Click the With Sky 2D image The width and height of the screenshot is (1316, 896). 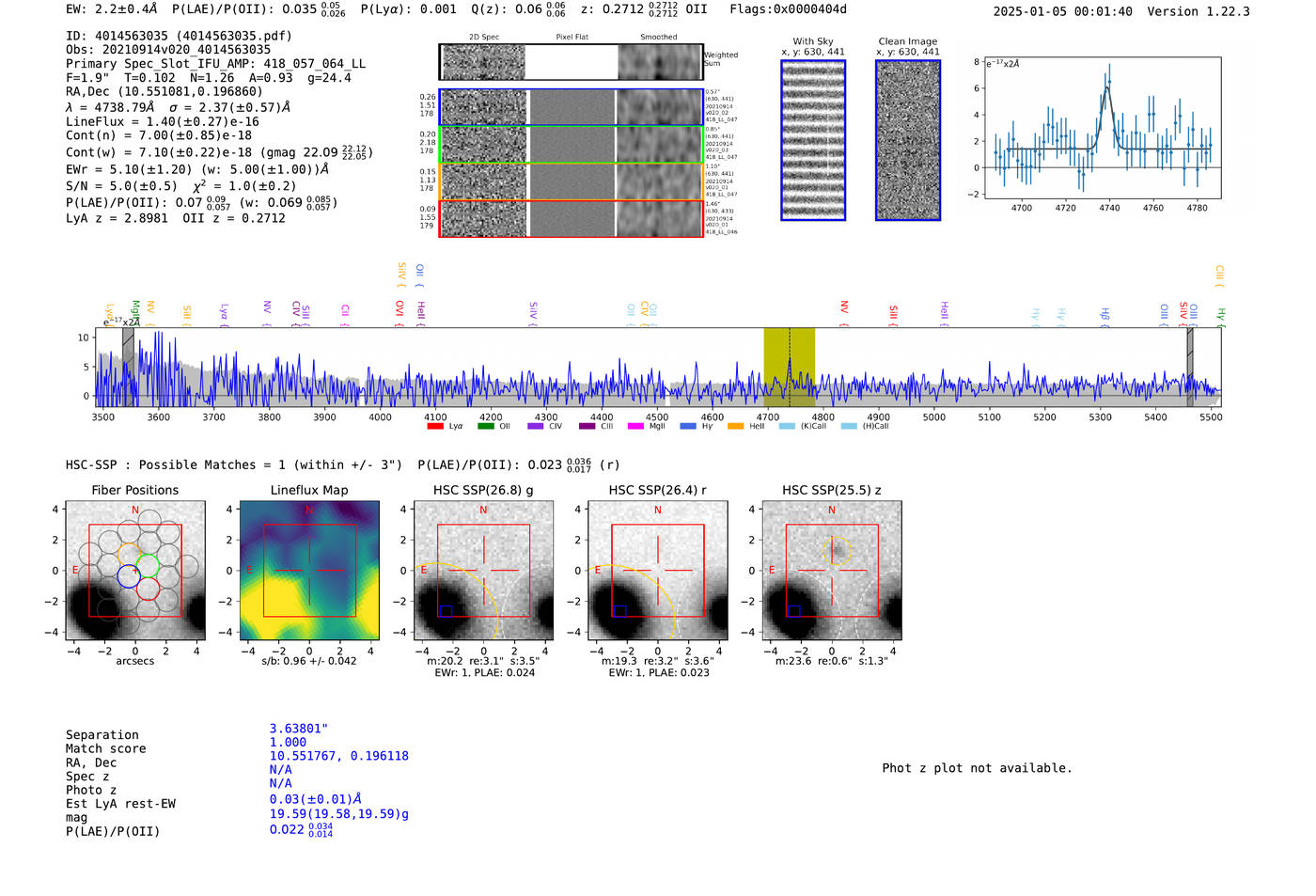pos(813,140)
